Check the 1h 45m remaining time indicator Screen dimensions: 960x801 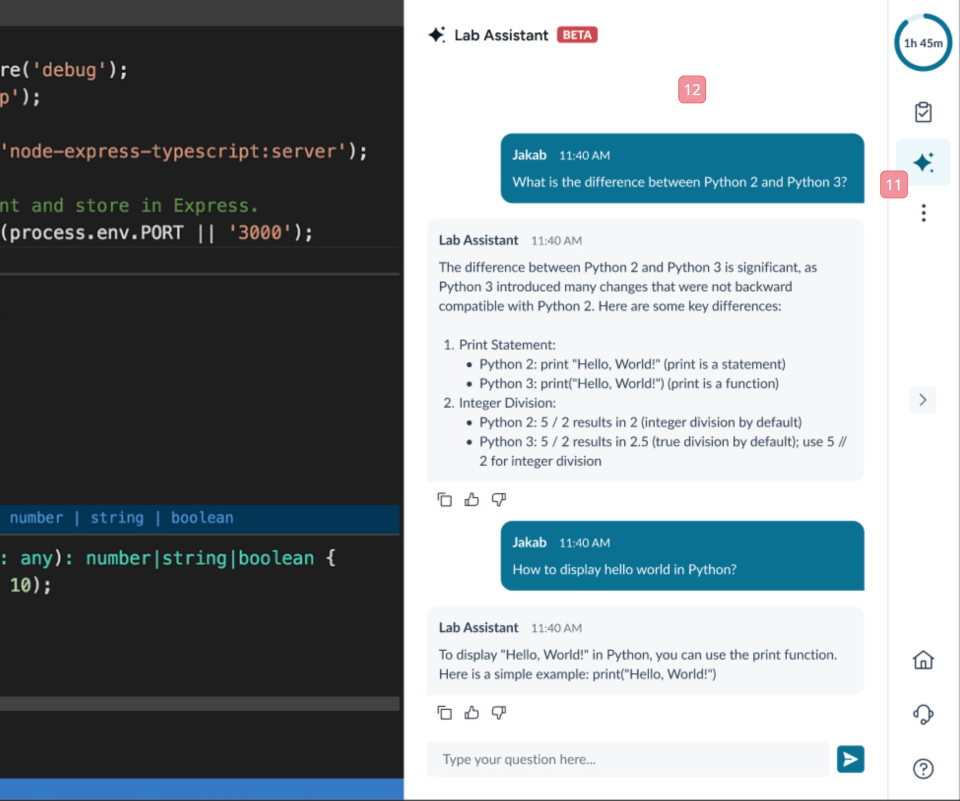tap(923, 43)
